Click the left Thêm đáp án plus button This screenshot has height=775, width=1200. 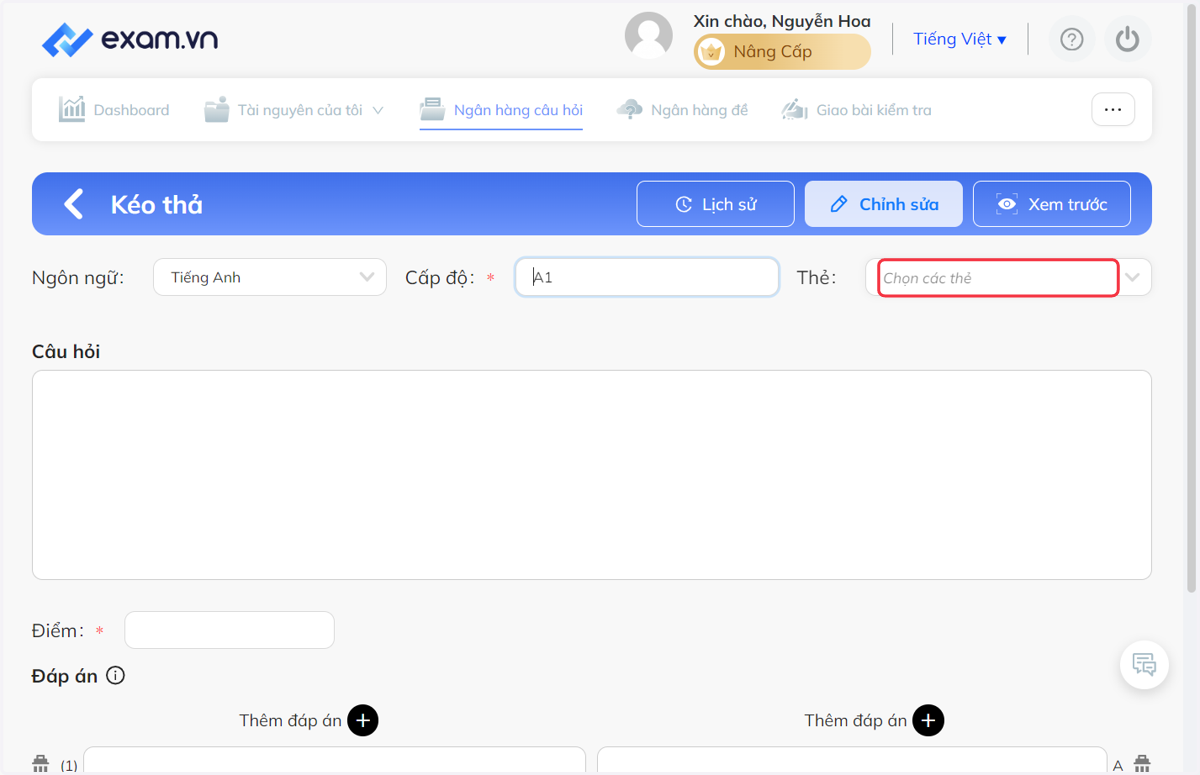point(363,720)
